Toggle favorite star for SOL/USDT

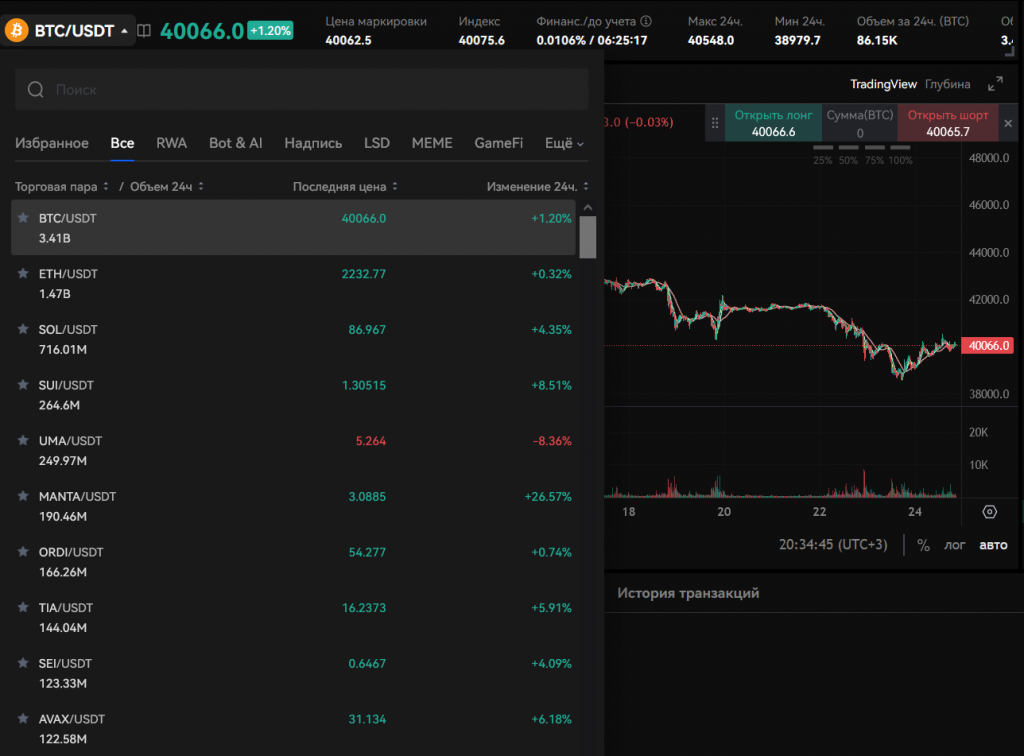pos(23,329)
